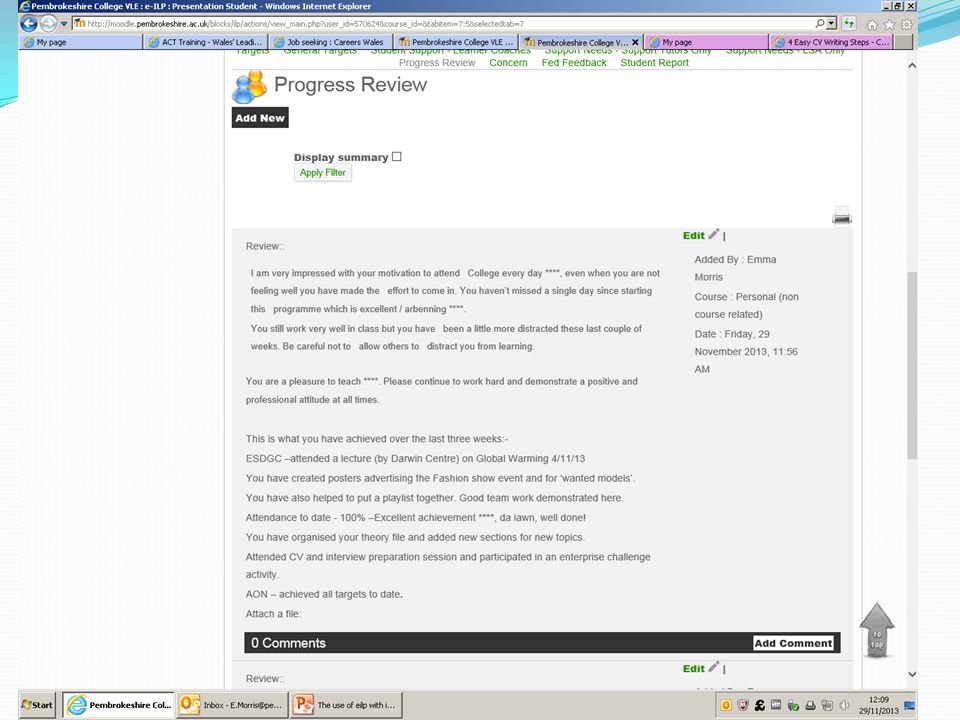
Task: Open Inbox - E.Morris Outlook taskbar item
Action: point(232,705)
